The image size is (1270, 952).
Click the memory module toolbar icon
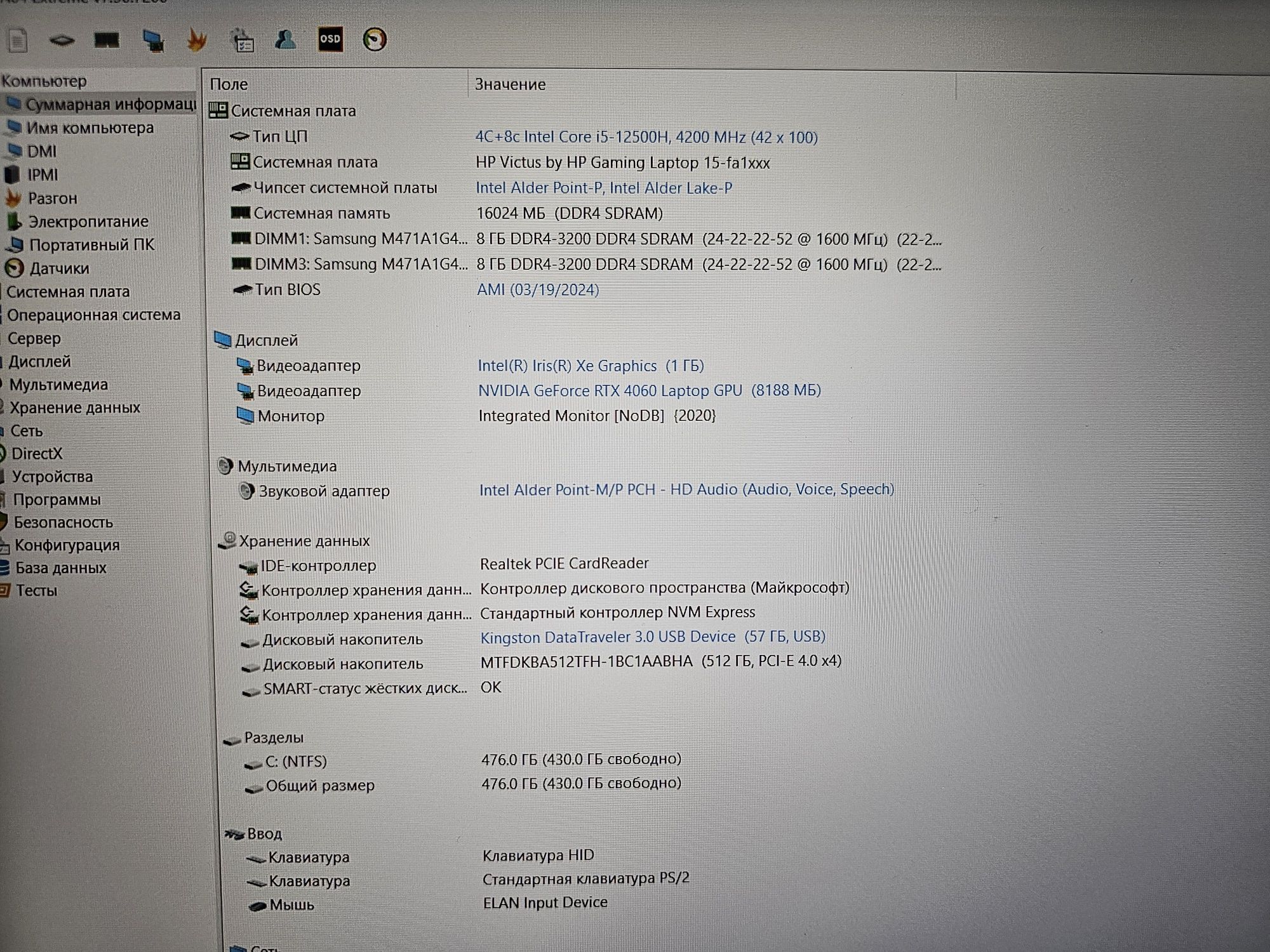[106, 41]
